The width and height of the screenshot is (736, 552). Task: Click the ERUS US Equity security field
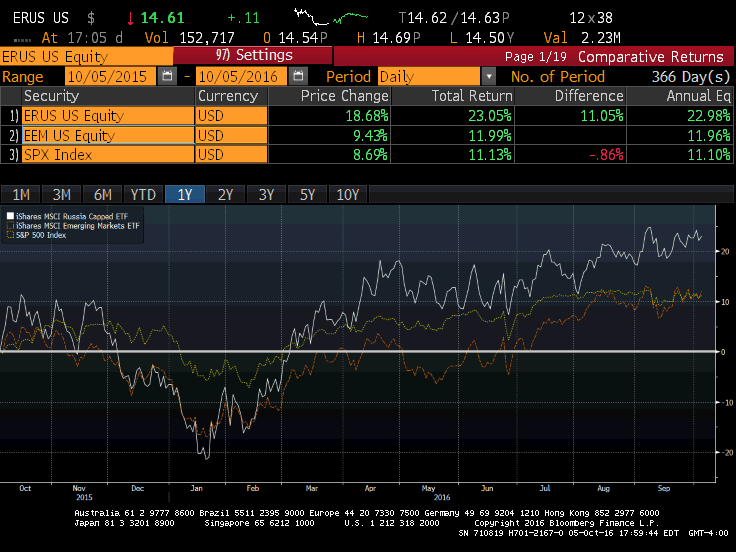click(108, 115)
